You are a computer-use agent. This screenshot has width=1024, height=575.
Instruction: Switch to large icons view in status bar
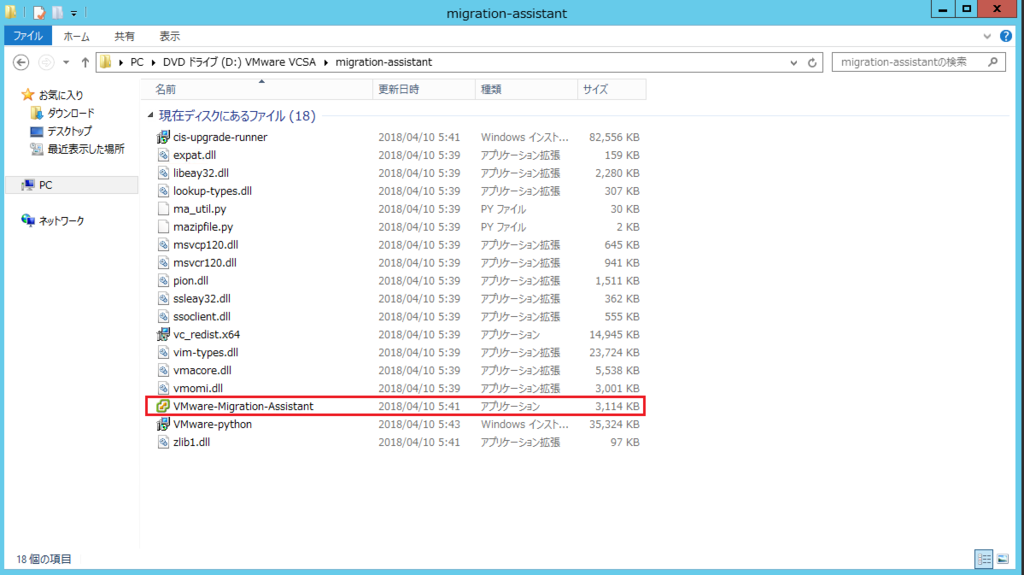point(1002,559)
